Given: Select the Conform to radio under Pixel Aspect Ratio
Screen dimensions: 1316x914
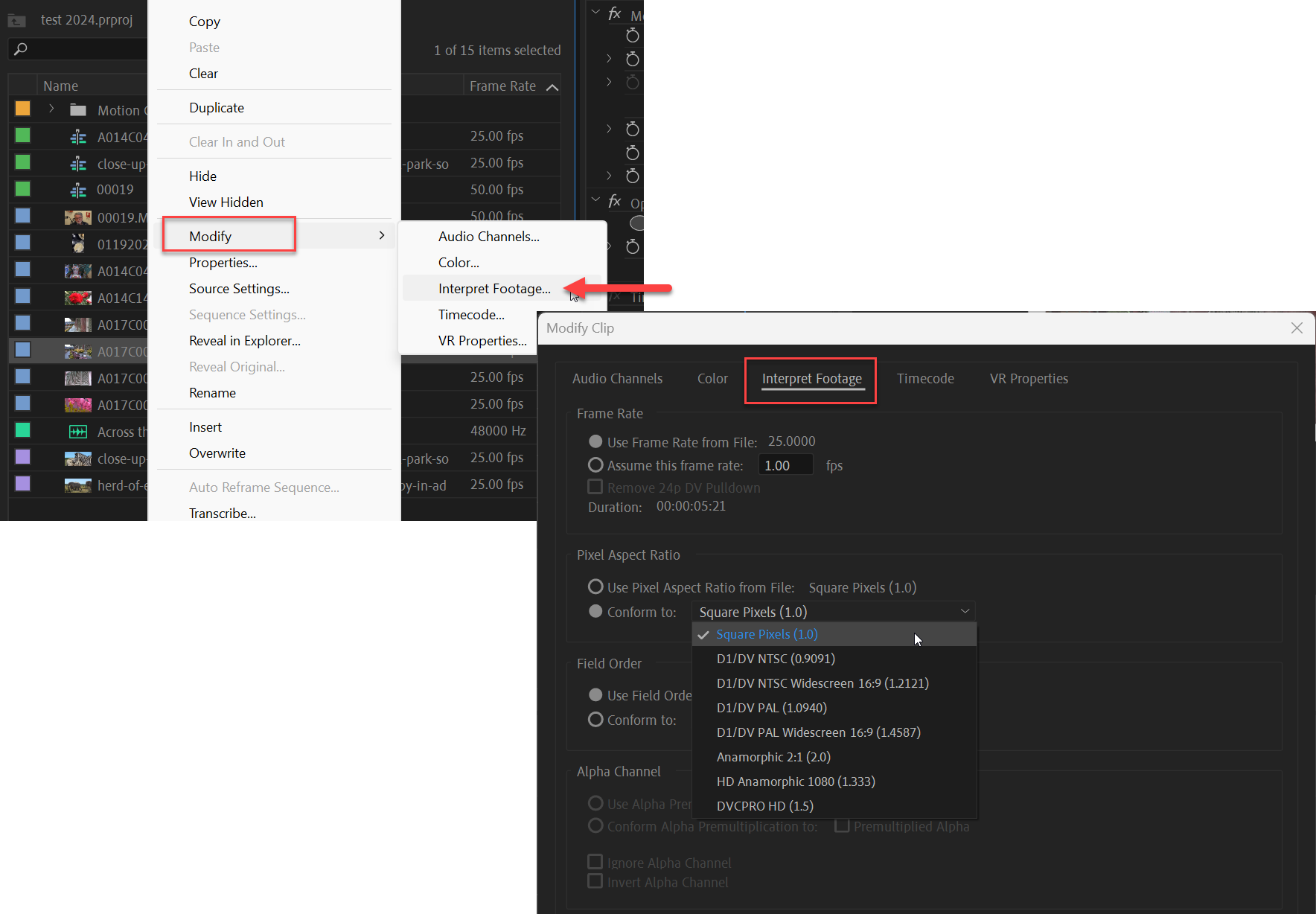Looking at the screenshot, I should 595,611.
